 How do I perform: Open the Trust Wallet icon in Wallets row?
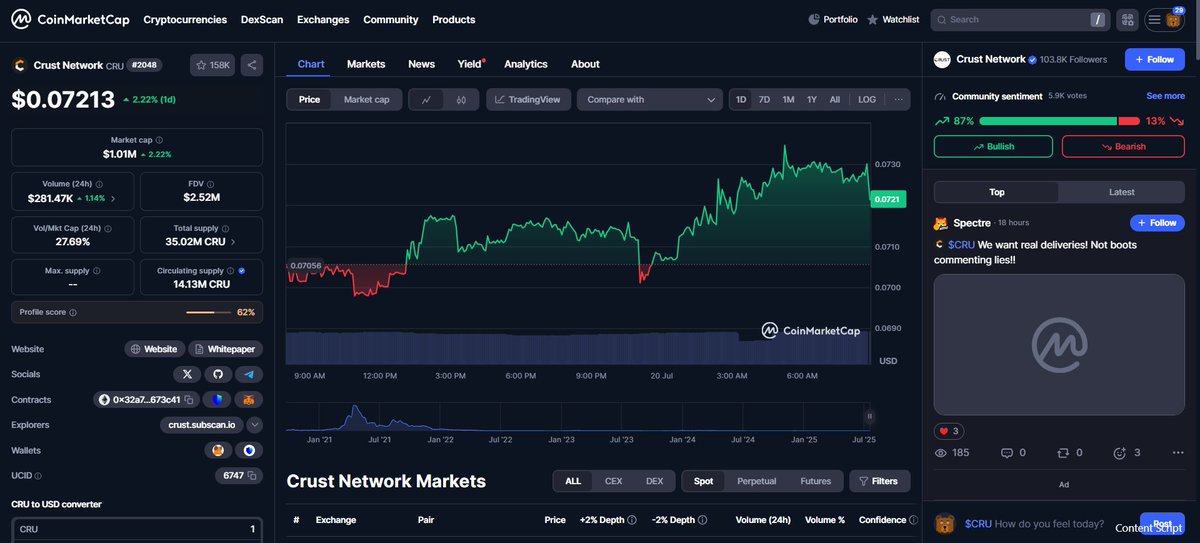coord(249,450)
